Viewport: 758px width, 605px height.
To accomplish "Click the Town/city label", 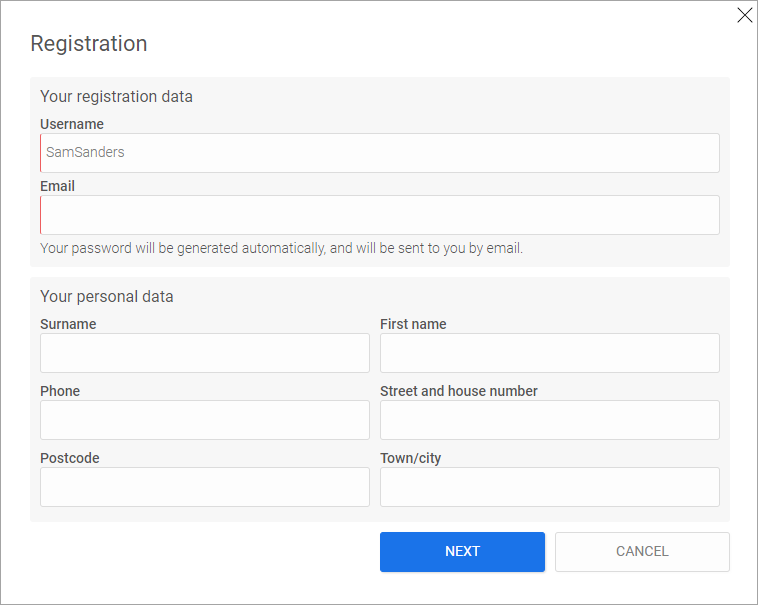I will pos(410,458).
